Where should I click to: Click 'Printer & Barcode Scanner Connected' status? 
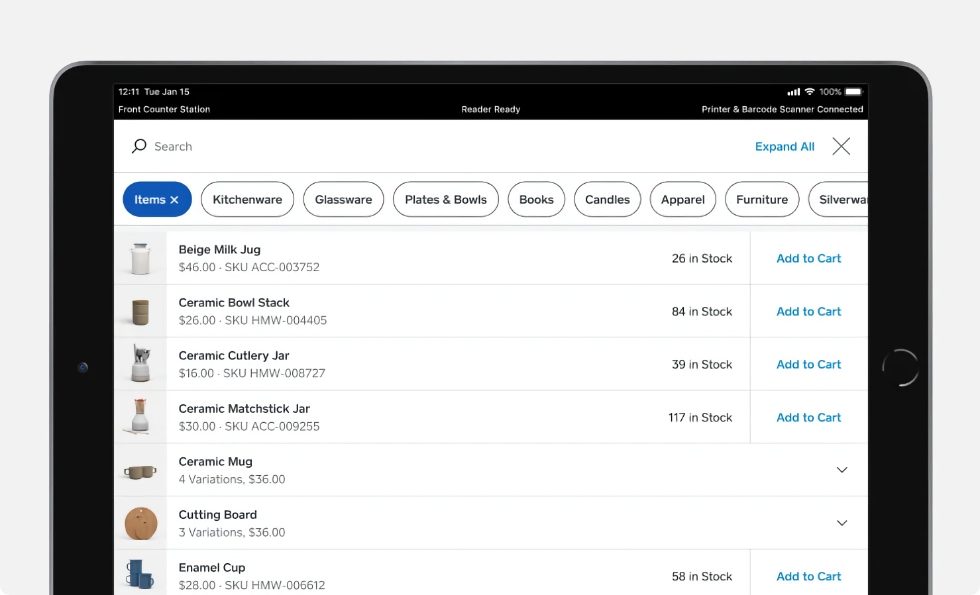(782, 109)
